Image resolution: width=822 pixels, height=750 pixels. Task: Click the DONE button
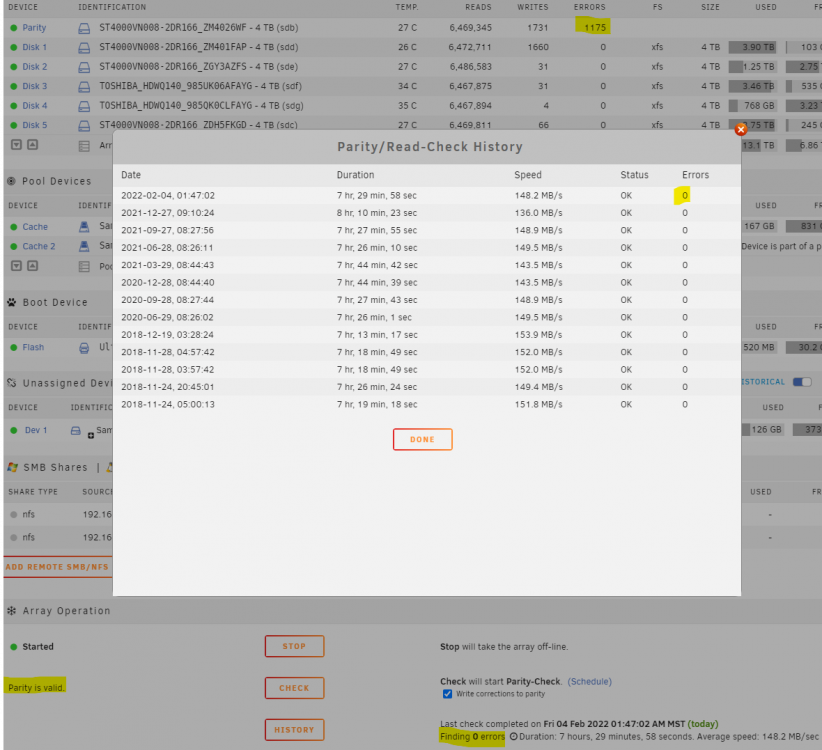[x=423, y=439]
